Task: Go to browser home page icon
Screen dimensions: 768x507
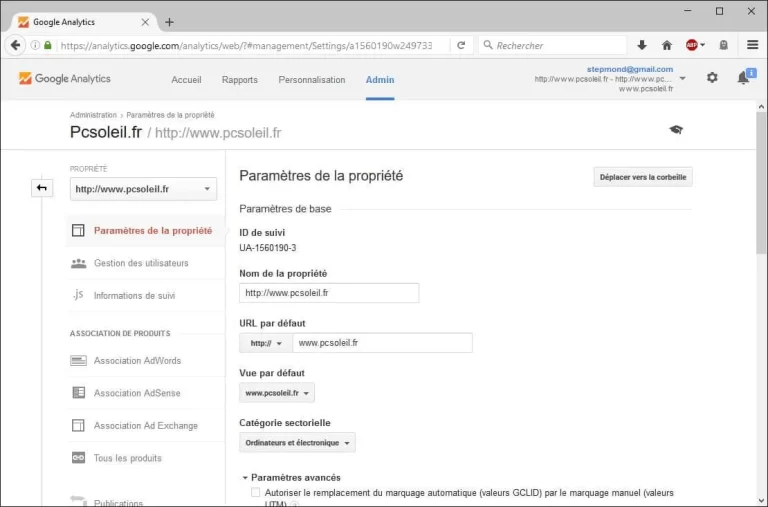Action: 667,45
